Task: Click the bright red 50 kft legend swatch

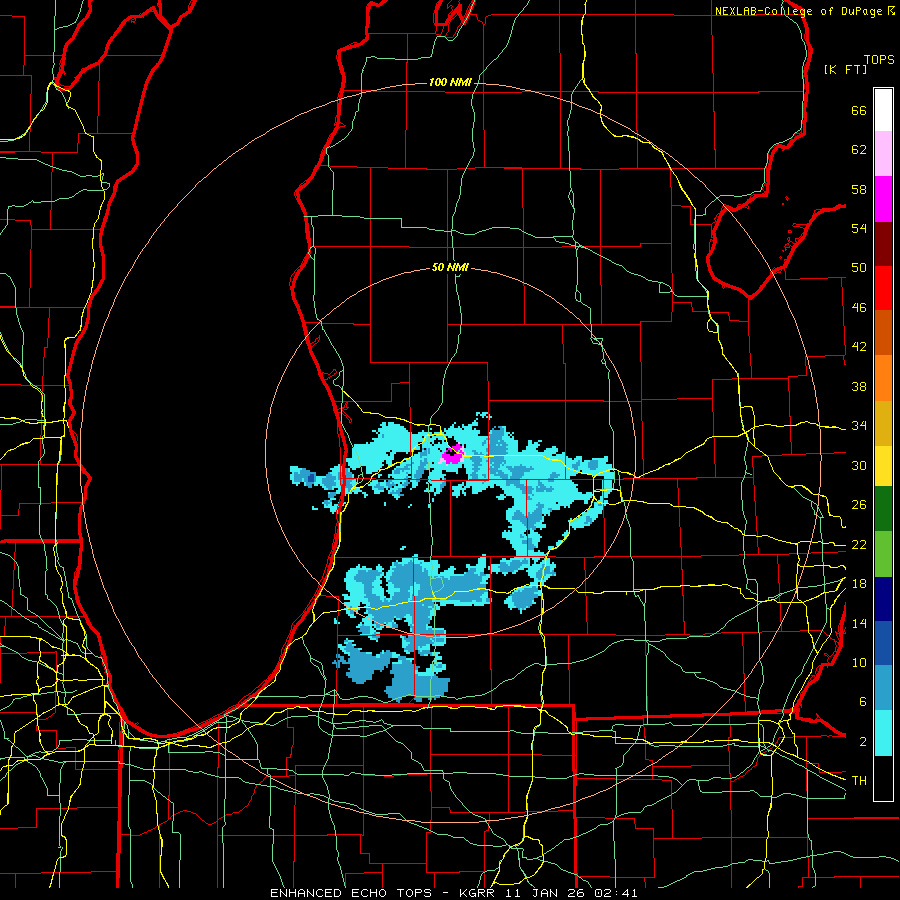Action: tap(883, 288)
